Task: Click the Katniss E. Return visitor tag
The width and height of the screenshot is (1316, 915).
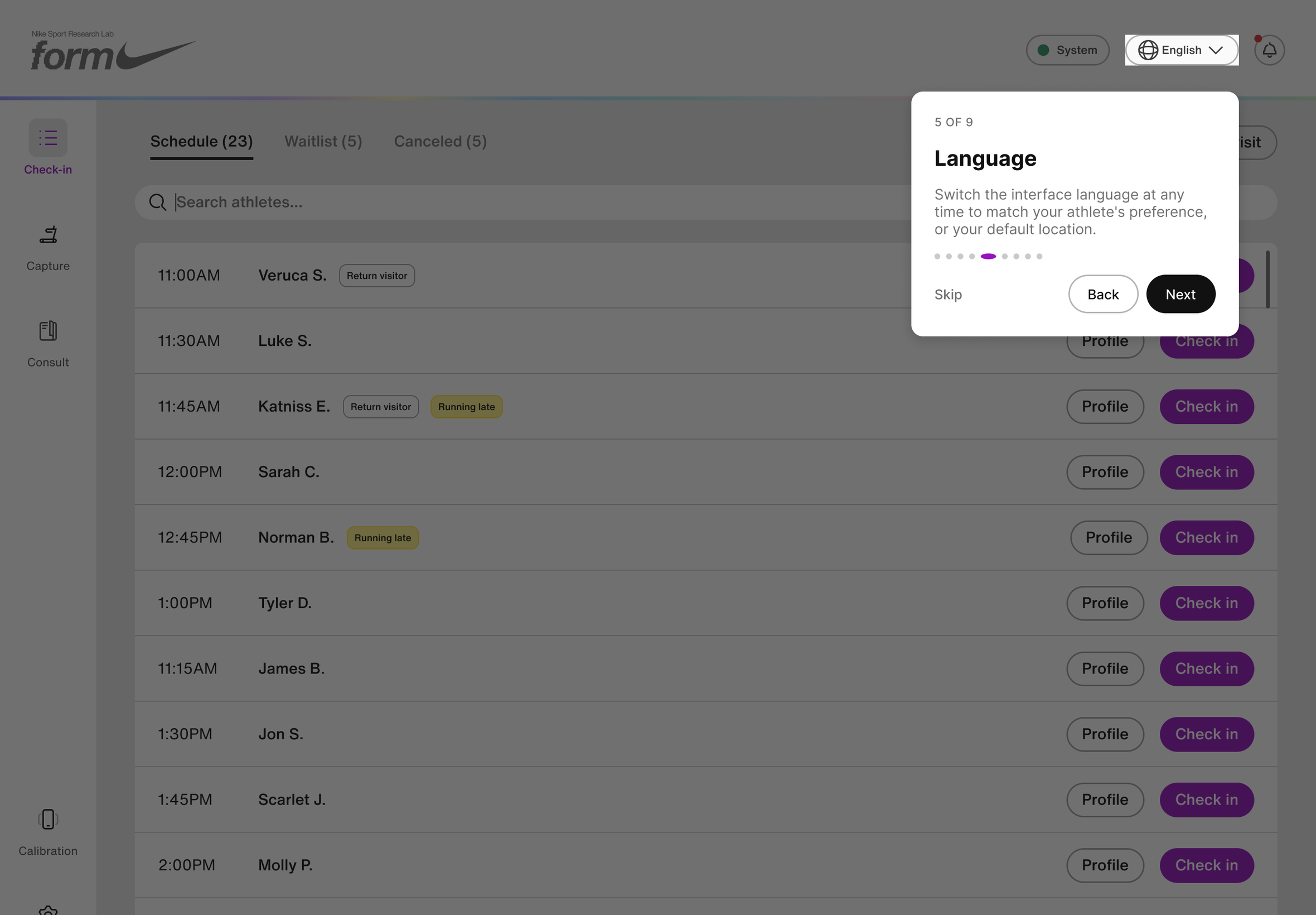Action: tap(381, 407)
